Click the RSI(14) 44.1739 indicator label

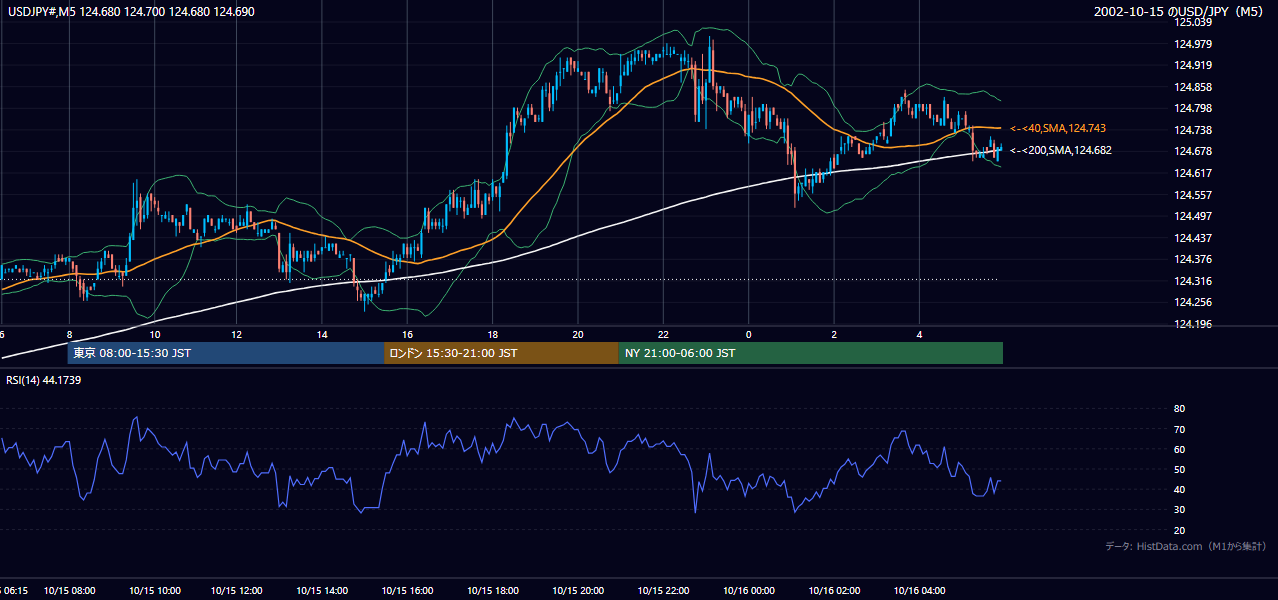pos(44,380)
